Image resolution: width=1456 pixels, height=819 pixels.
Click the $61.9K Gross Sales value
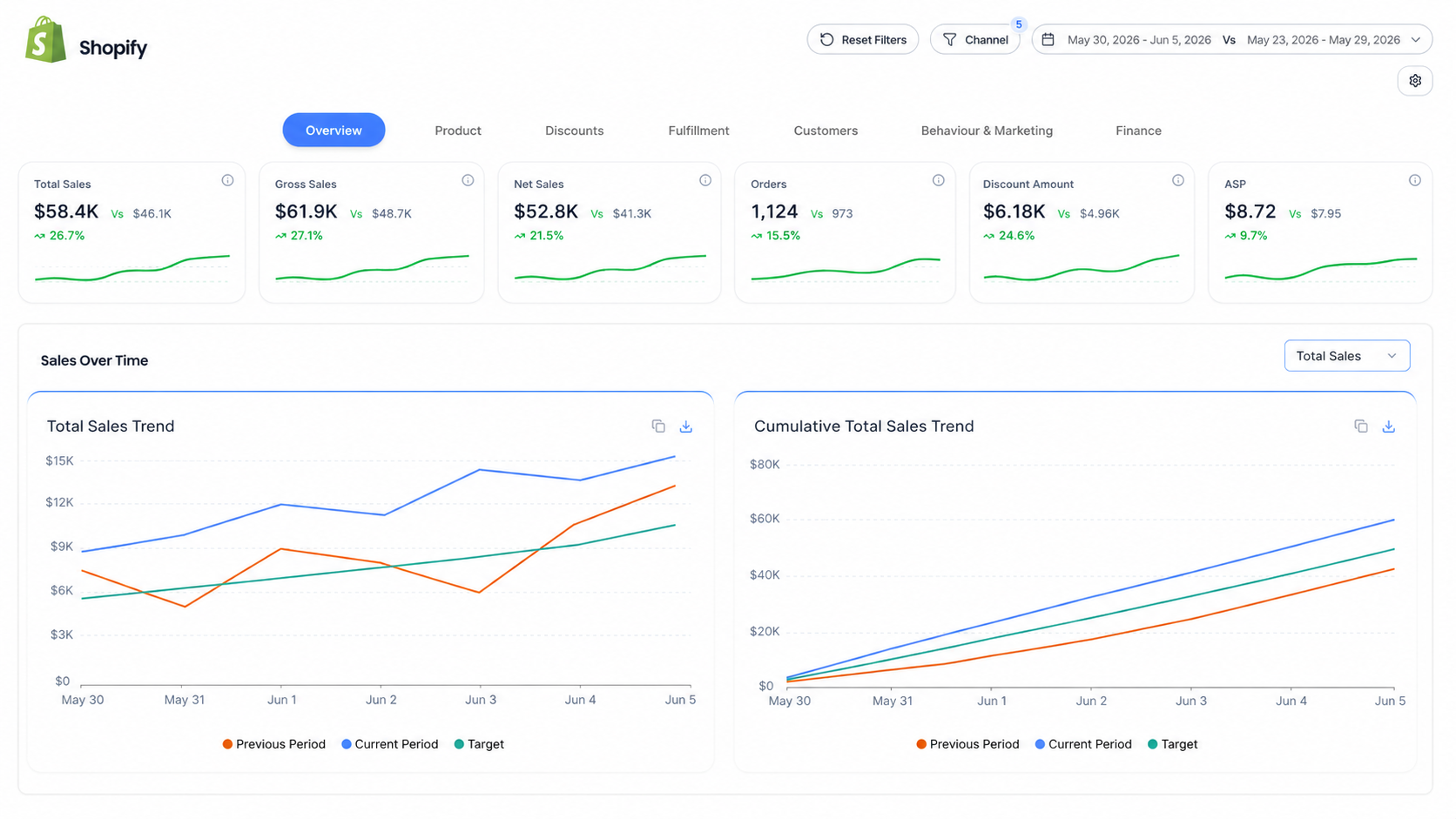[306, 211]
